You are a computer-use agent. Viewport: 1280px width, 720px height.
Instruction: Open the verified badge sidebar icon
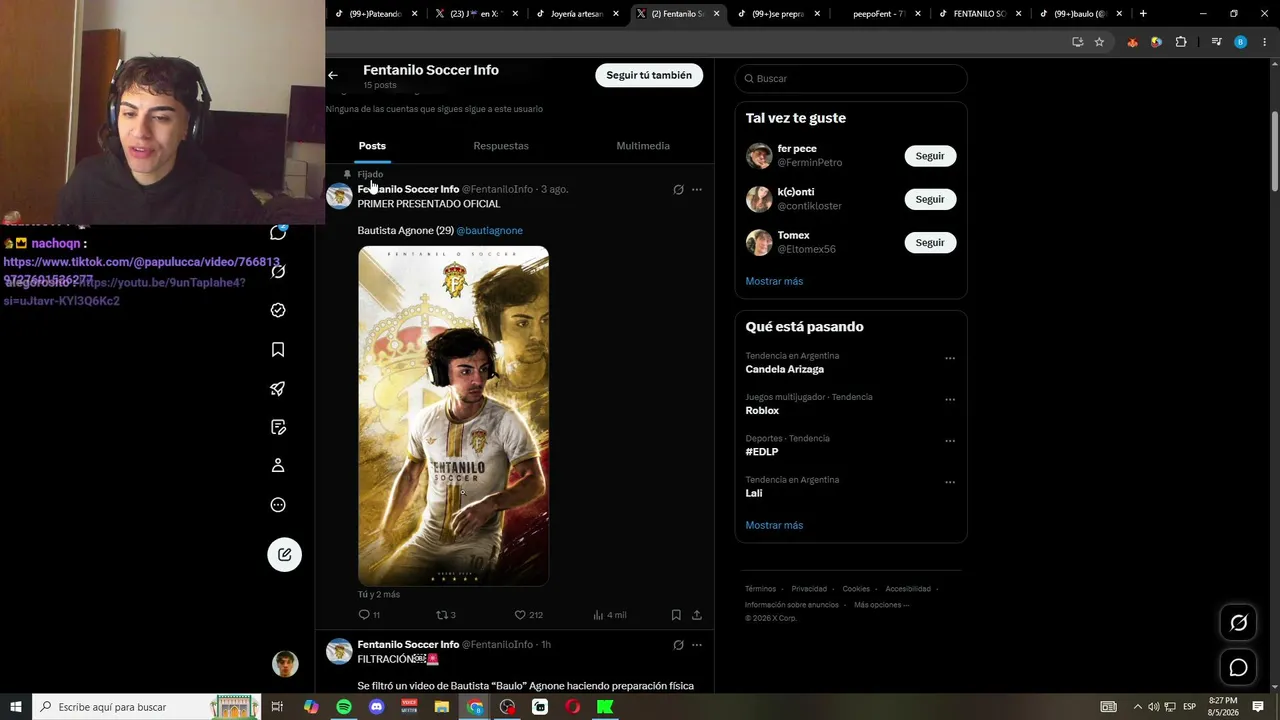pos(278,310)
